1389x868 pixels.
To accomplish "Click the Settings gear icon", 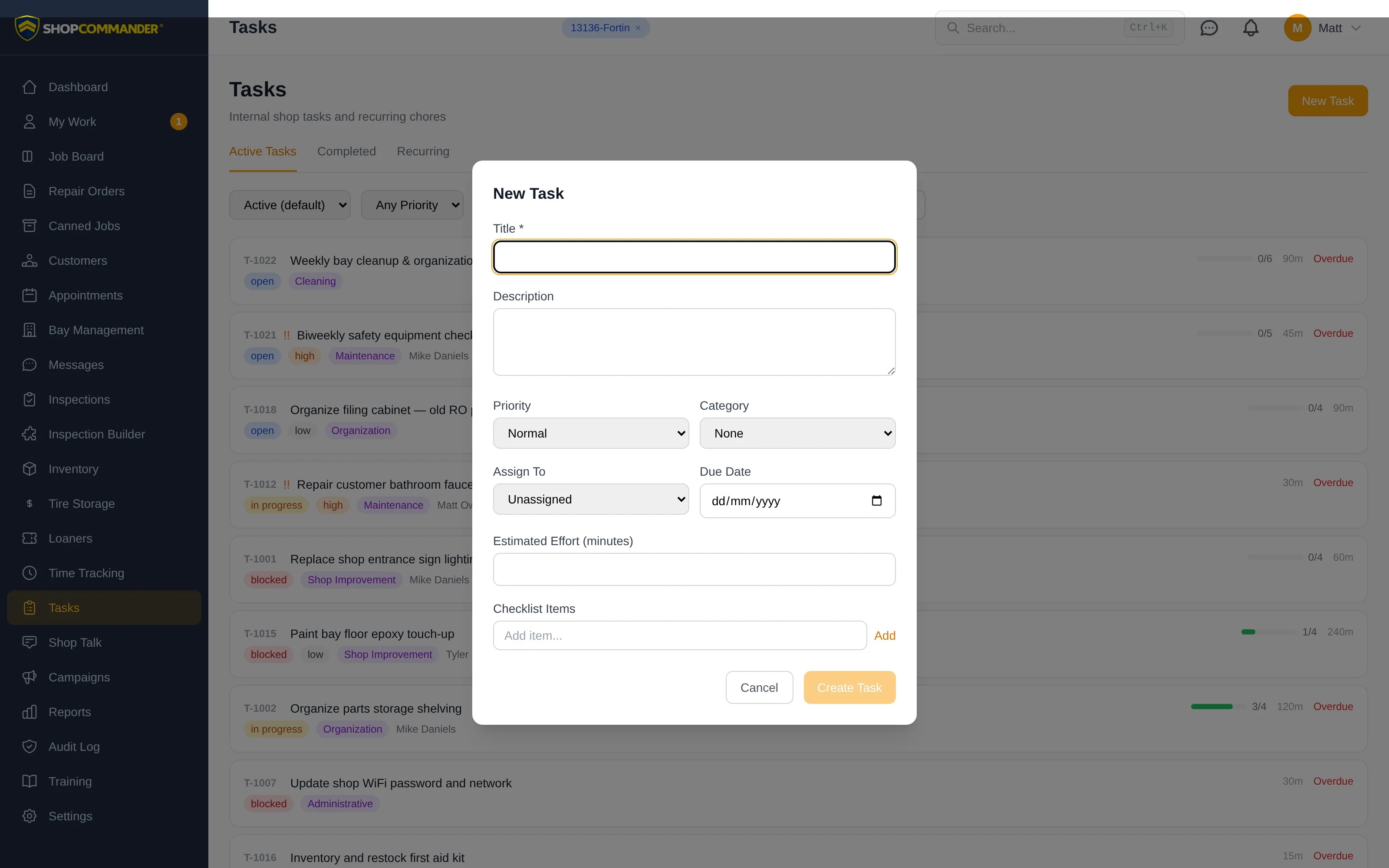I will (29, 816).
